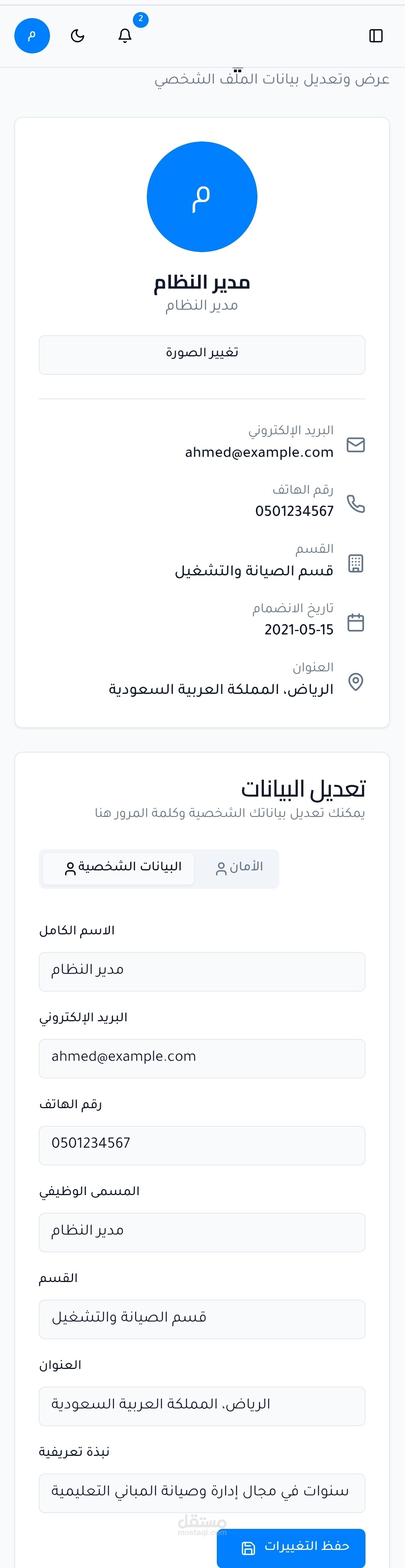Toggle dark mode moon icon
This screenshot has height=1568, width=405.
pyautogui.click(x=77, y=36)
